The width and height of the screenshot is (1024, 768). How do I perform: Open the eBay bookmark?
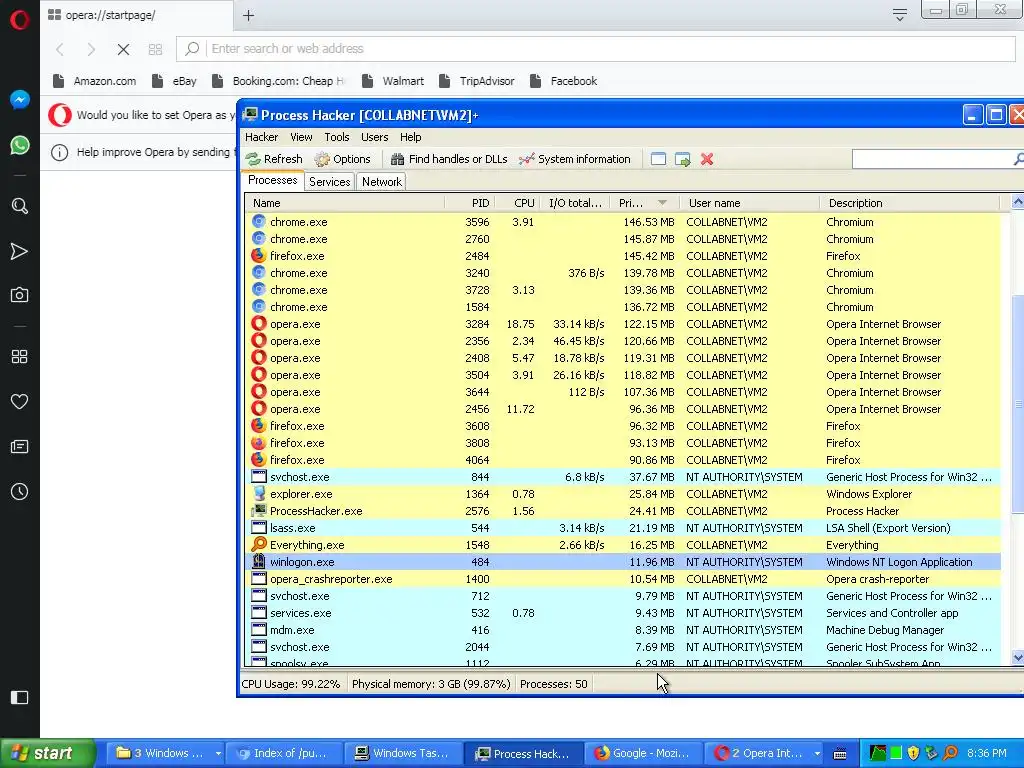[174, 81]
